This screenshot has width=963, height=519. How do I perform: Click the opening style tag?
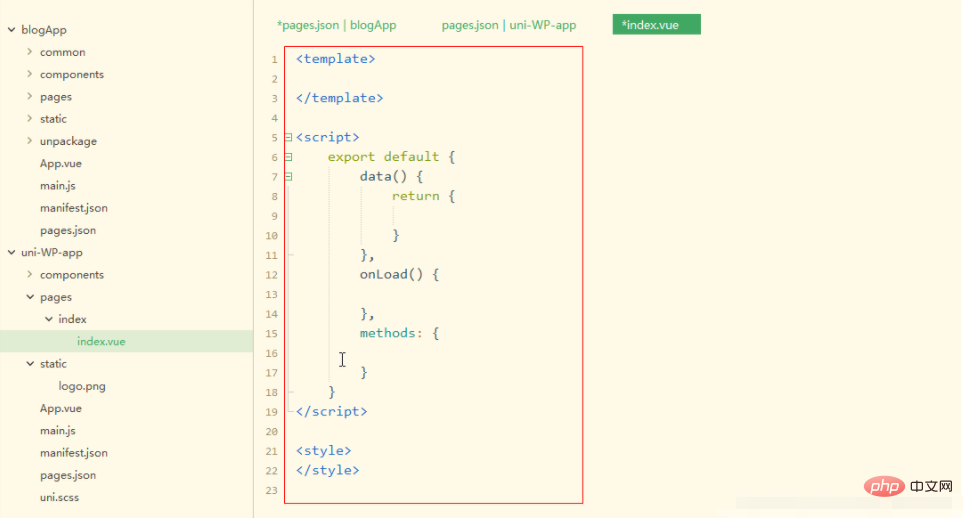click(x=324, y=451)
